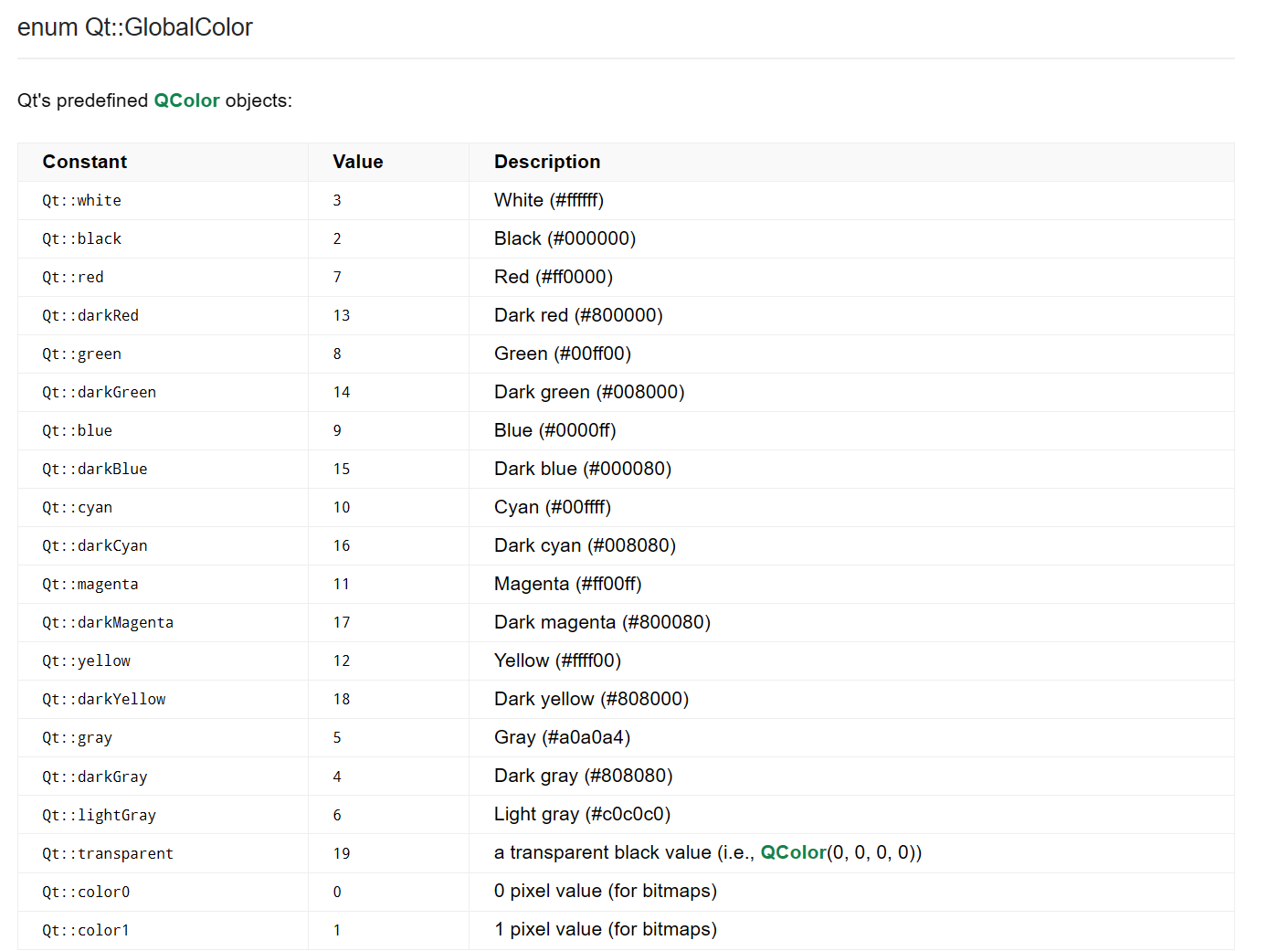Viewport: 1288px width, 951px height.
Task: Click the Qt::lightGray constant name
Action: 99,815
